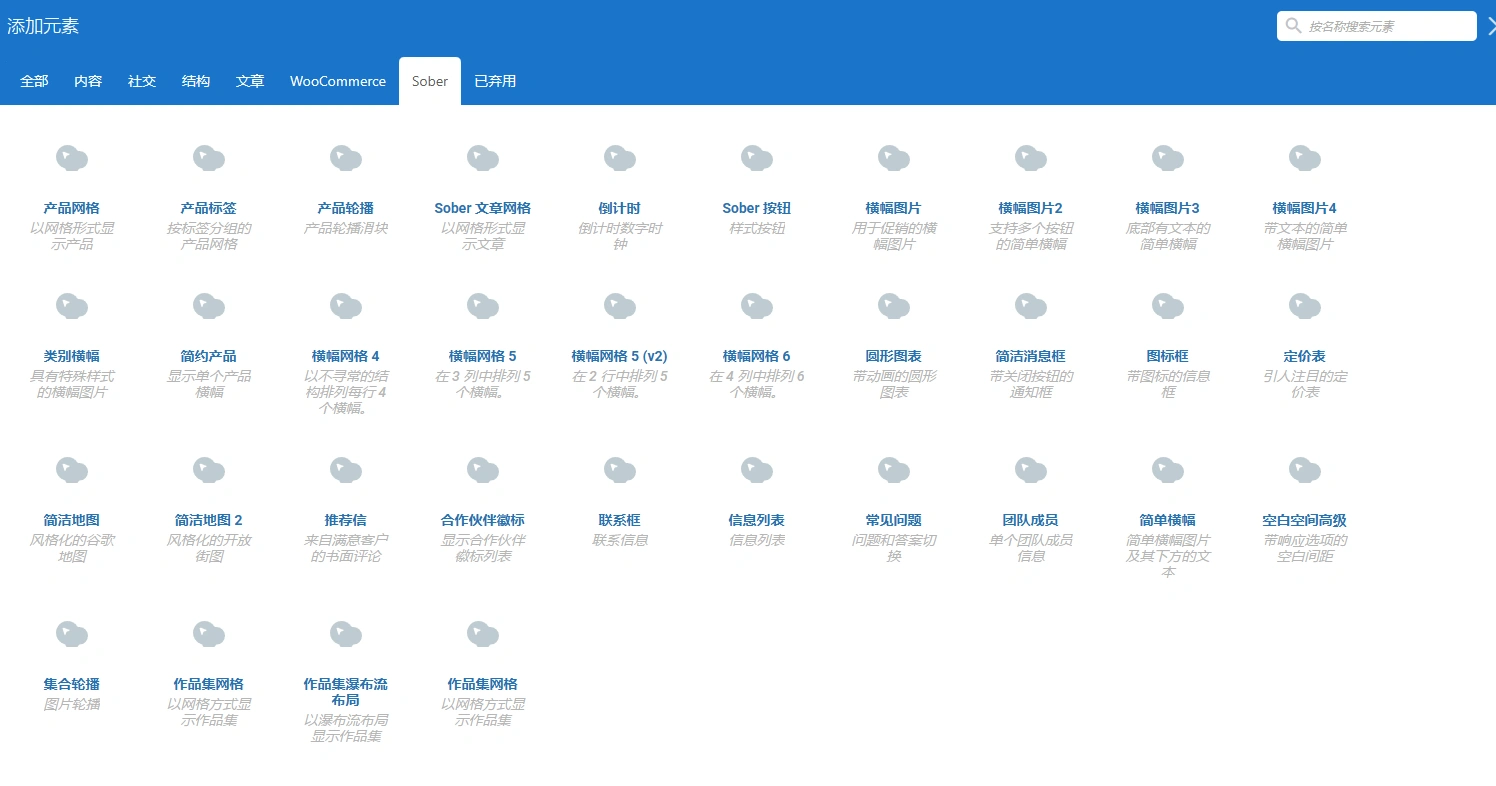Open the 社交 category tab
The height and width of the screenshot is (786, 1496).
pos(142,81)
